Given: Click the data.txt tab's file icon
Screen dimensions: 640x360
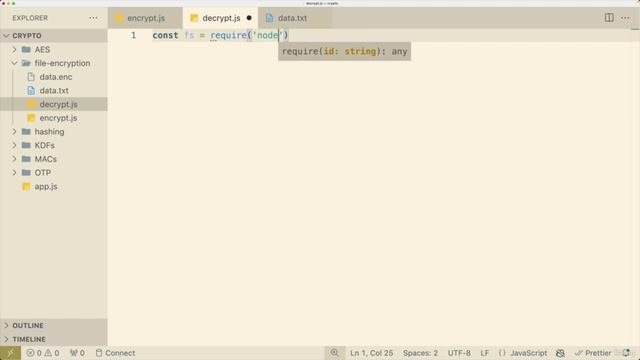Looking at the screenshot, I should point(269,18).
